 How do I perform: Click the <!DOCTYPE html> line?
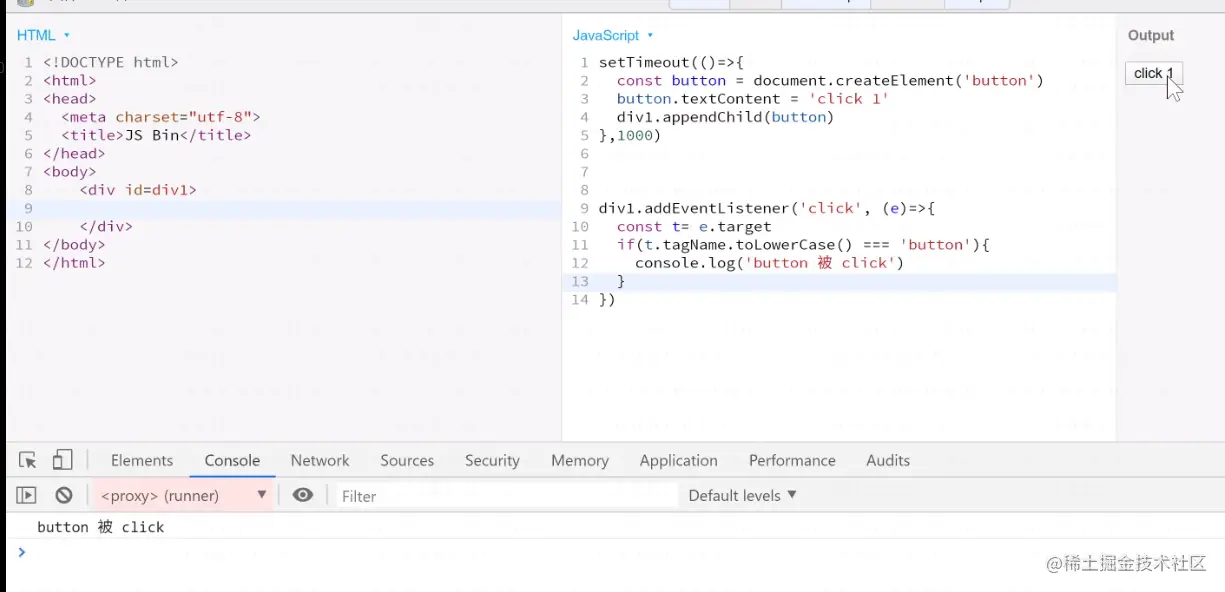(x=110, y=62)
